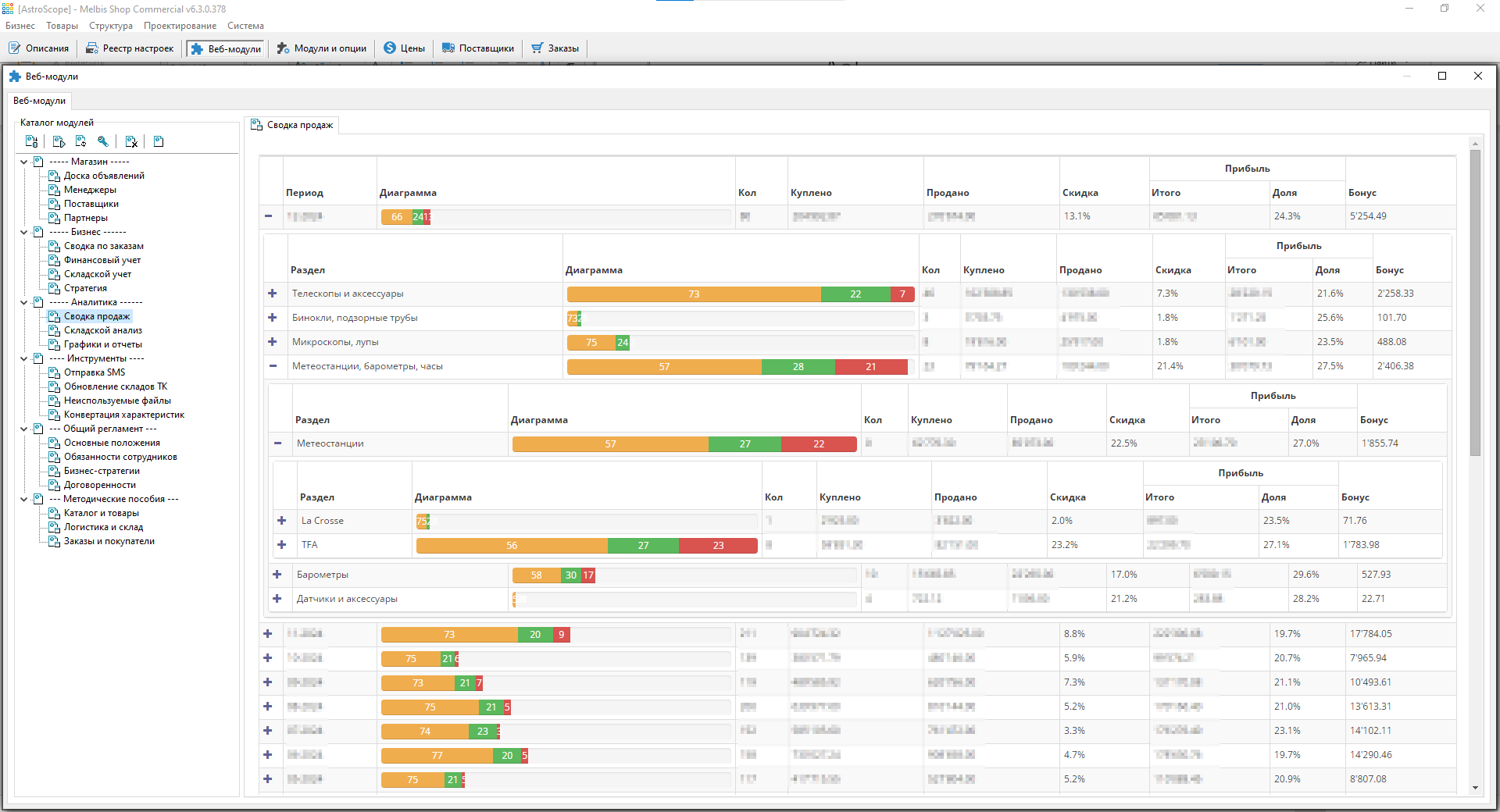
Task: Open the Структура menu
Action: pos(111,26)
